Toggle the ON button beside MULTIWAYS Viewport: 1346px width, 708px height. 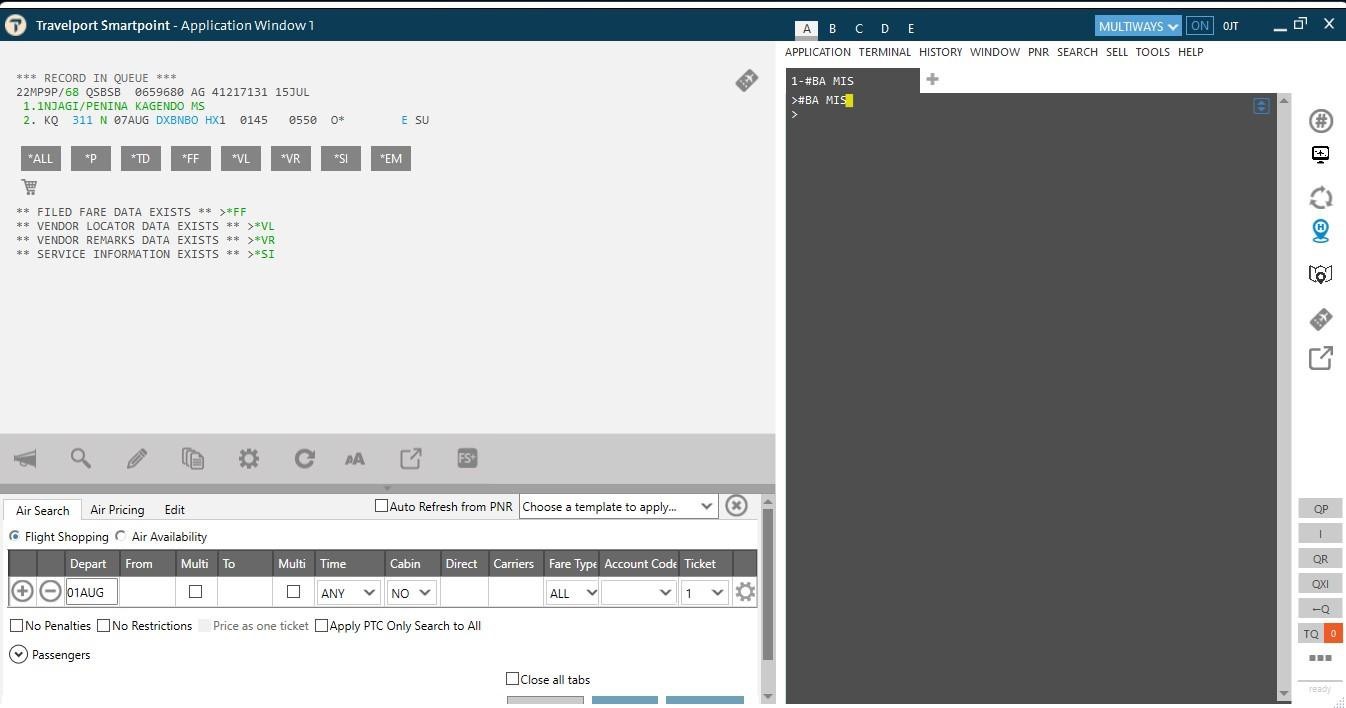[1200, 26]
